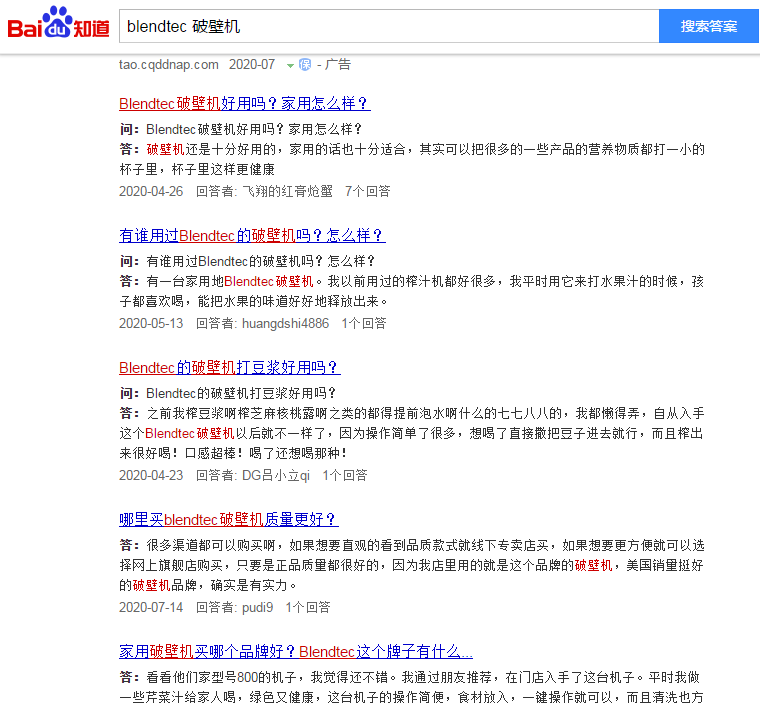The image size is (760, 709).
Task: Click question text '问: Blendtec的破壁机打豆浆好用吗？'
Action: pos(228,393)
